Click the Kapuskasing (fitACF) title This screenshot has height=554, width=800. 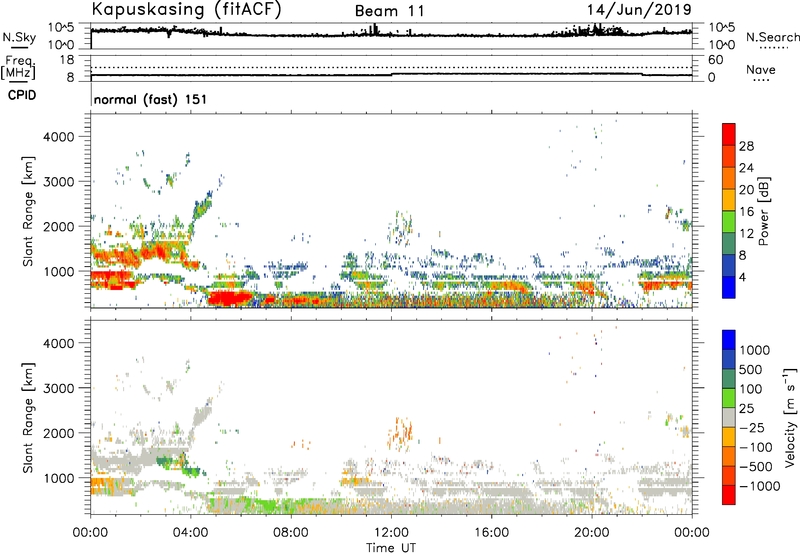click(x=186, y=10)
